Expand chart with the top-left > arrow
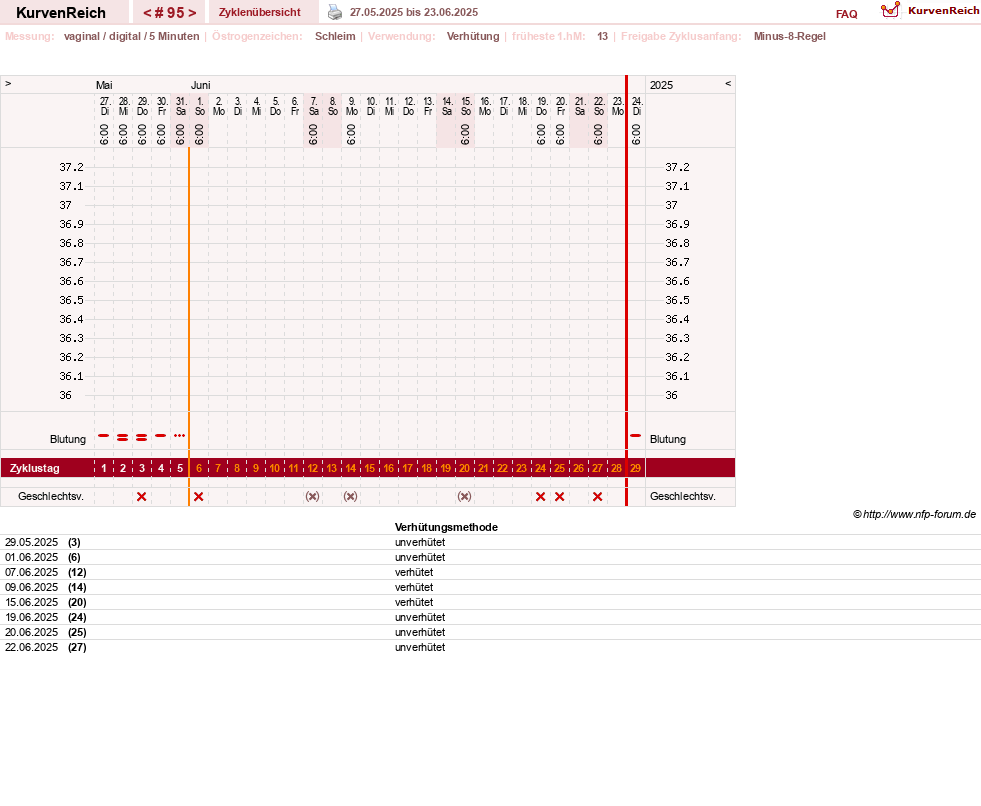The image size is (981, 806). 8,83
